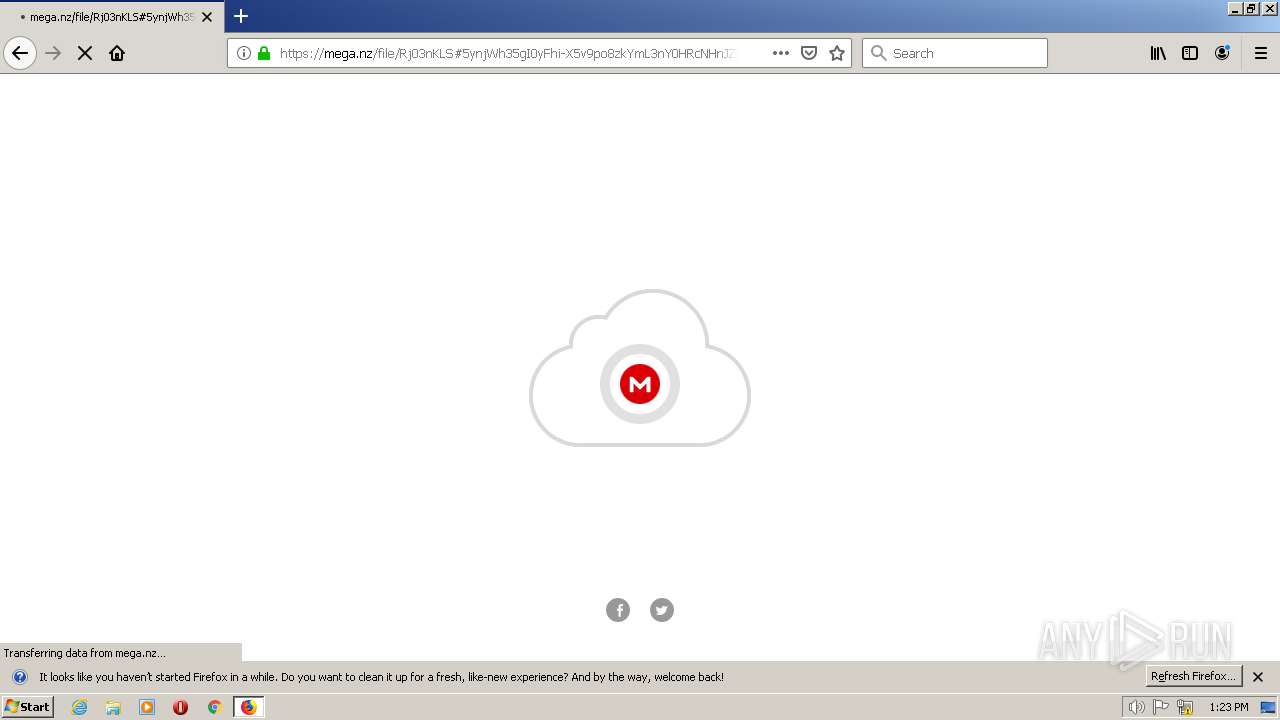The width and height of the screenshot is (1280, 720).
Task: Dismiss the Firefox refresh notification bar
Action: click(x=1258, y=677)
